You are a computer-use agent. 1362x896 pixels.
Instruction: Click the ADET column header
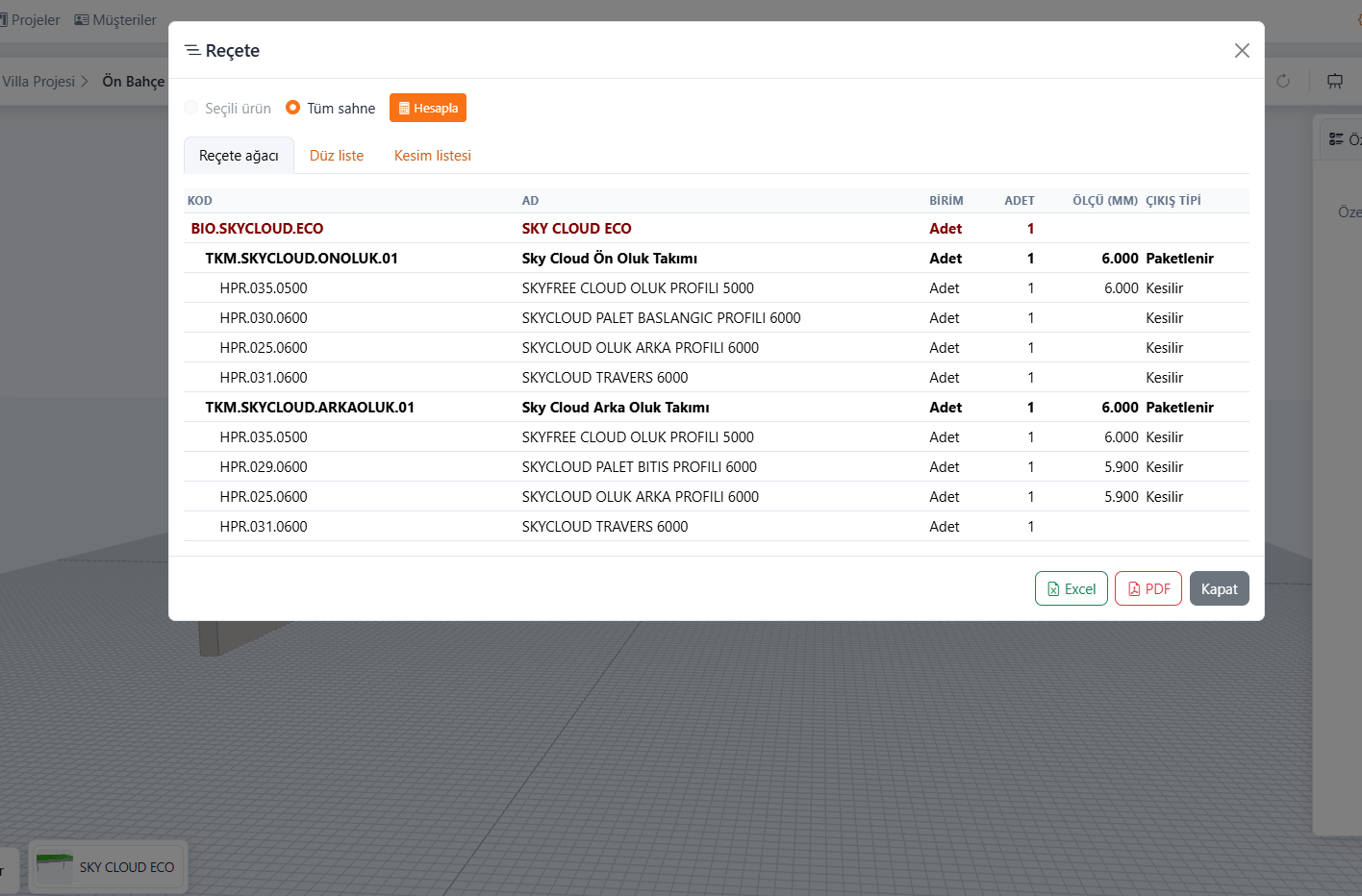click(x=1020, y=201)
